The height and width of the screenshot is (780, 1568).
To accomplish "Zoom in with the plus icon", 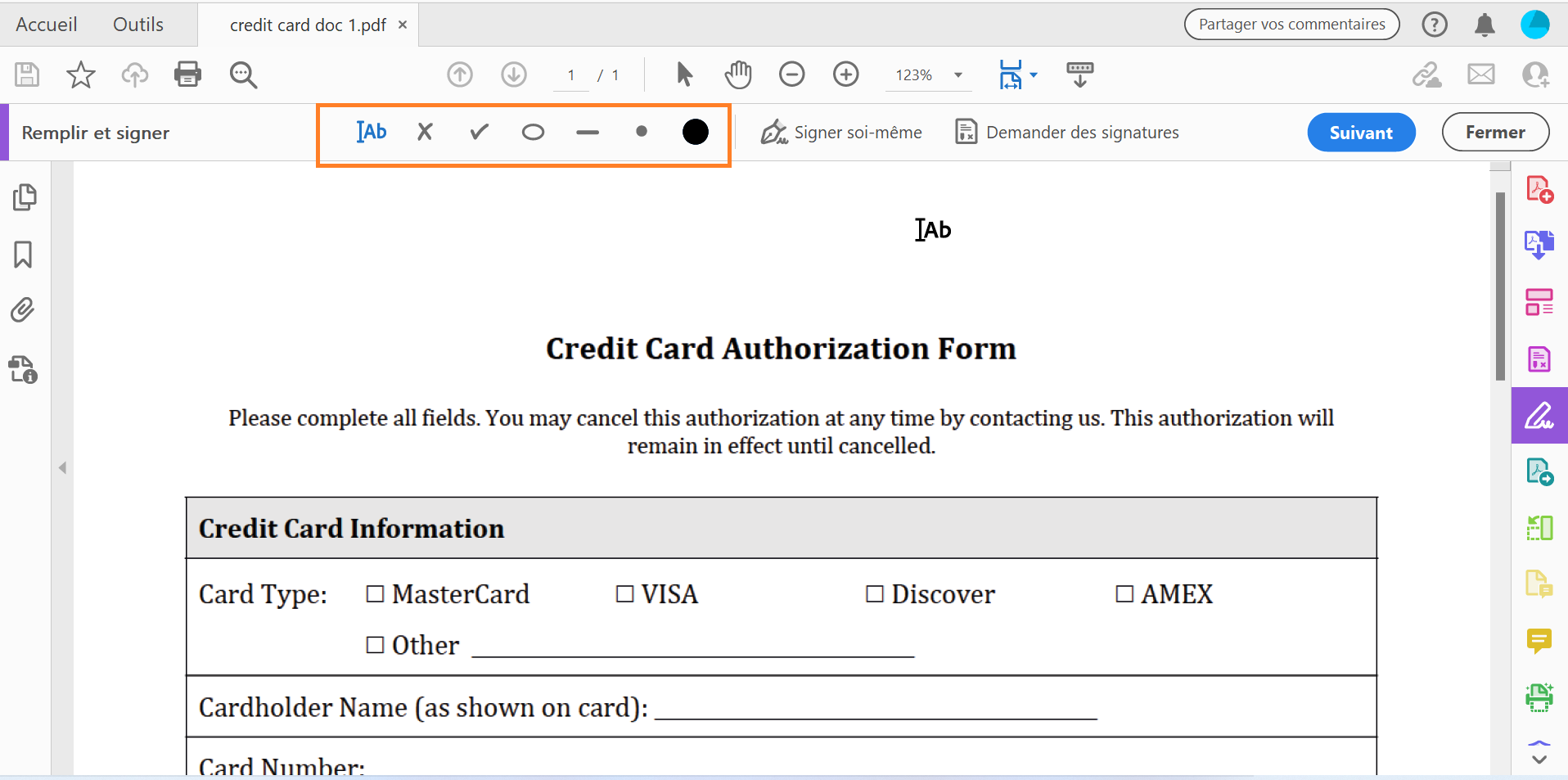I will pos(845,74).
